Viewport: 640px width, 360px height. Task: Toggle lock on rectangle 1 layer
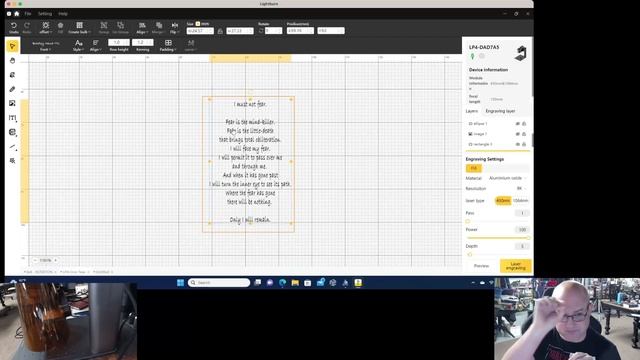[x=524, y=144]
